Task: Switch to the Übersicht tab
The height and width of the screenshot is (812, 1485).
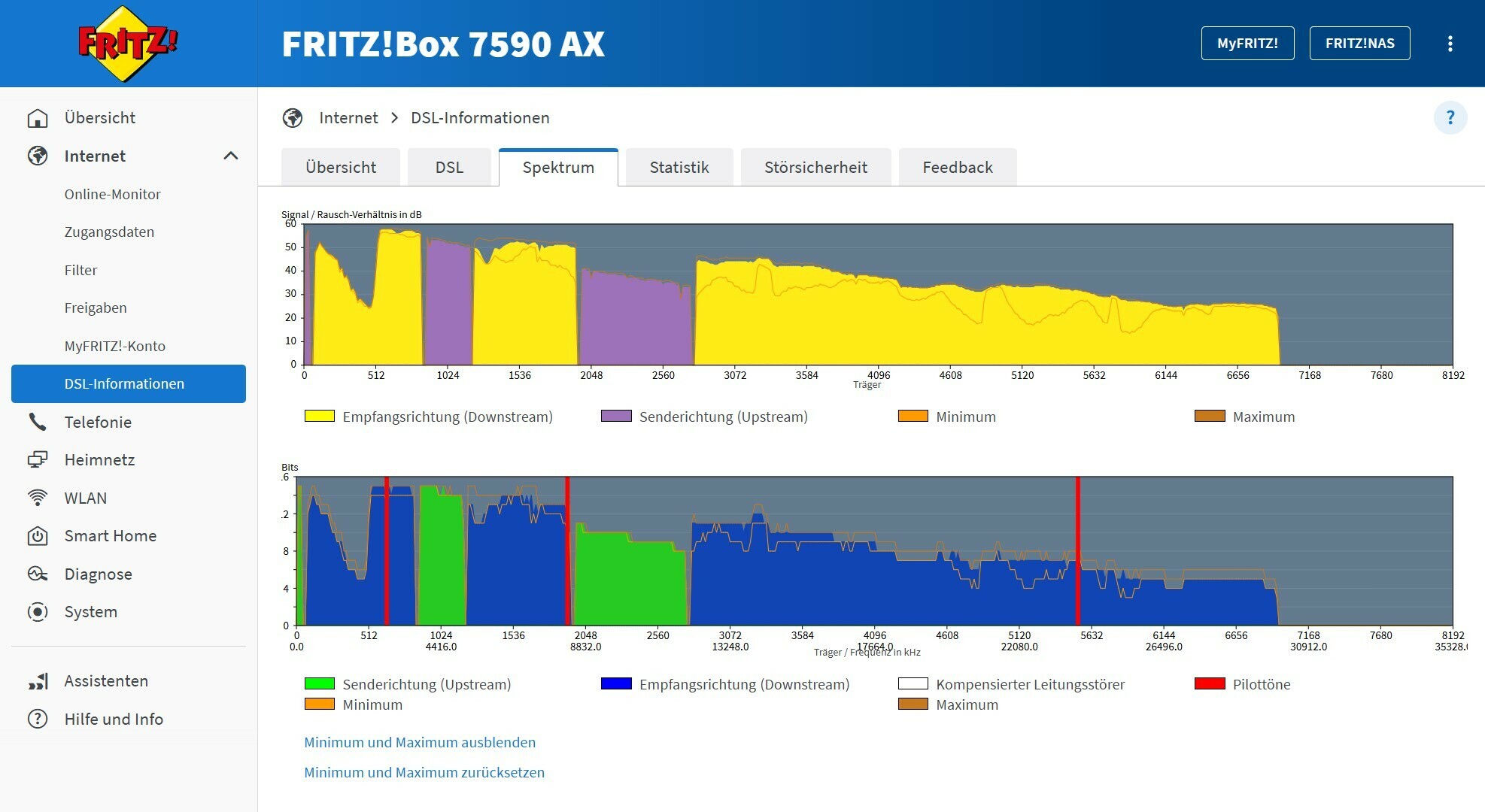Action: tap(341, 167)
